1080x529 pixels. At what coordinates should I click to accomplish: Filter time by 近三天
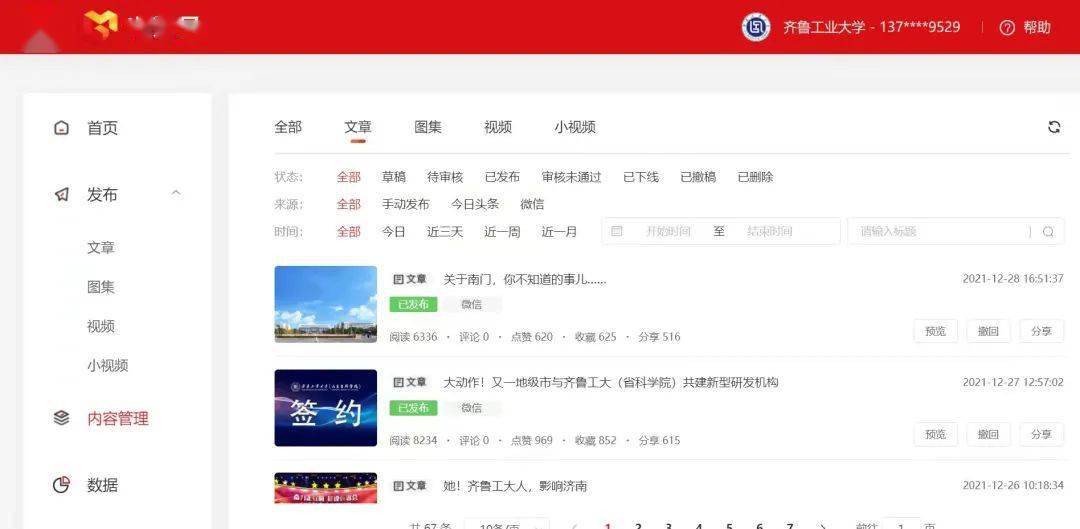click(445, 232)
